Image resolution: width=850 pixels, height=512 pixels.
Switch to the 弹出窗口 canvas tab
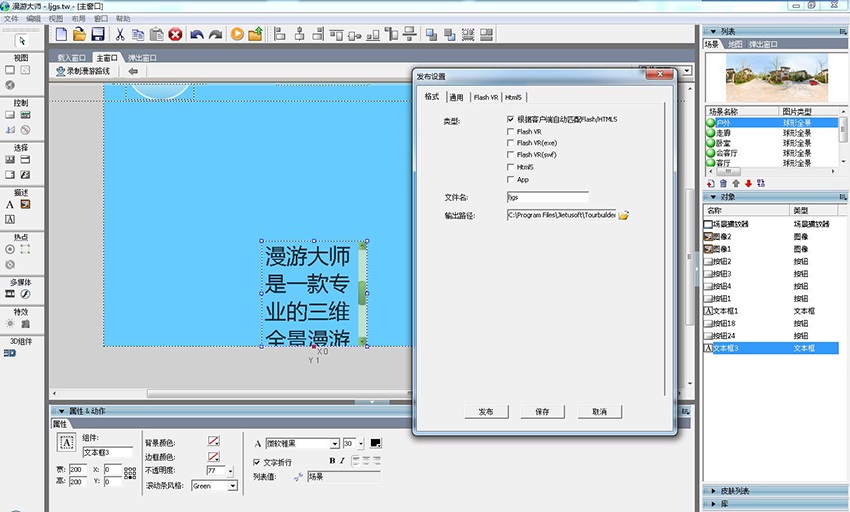[x=143, y=57]
